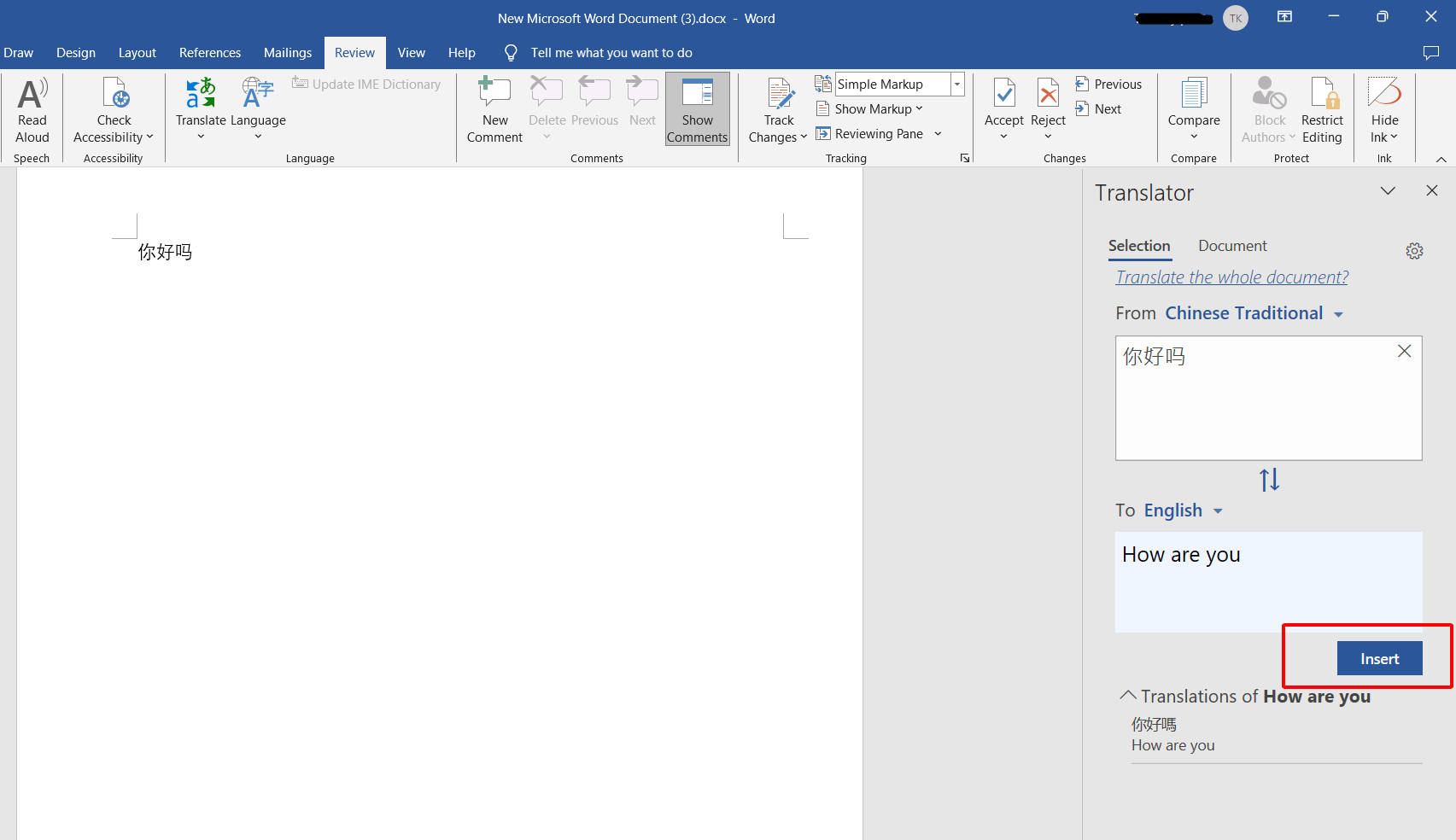The width and height of the screenshot is (1456, 840).
Task: Change To language English
Action: coord(1184,510)
